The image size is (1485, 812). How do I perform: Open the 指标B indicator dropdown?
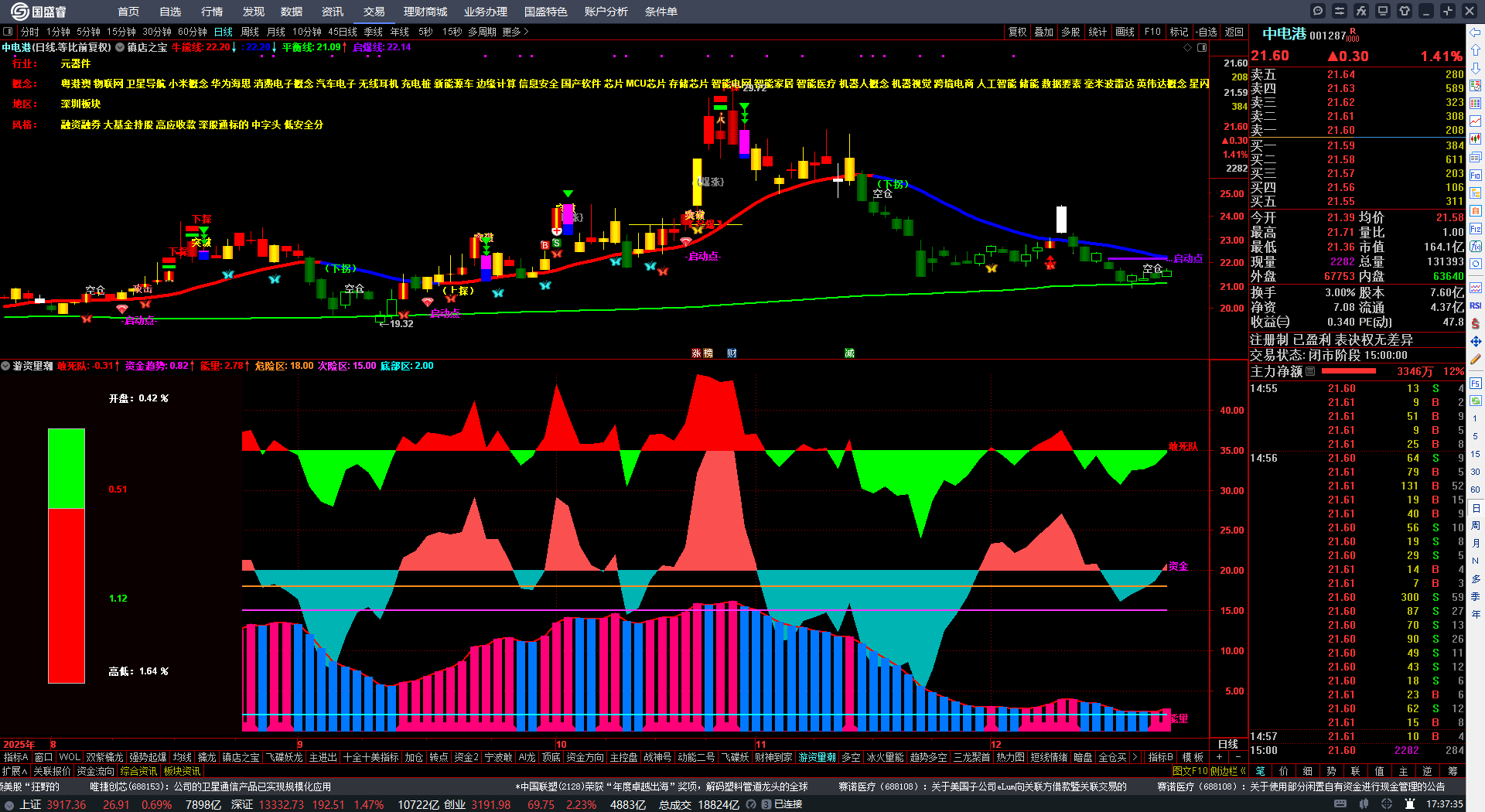[1160, 757]
